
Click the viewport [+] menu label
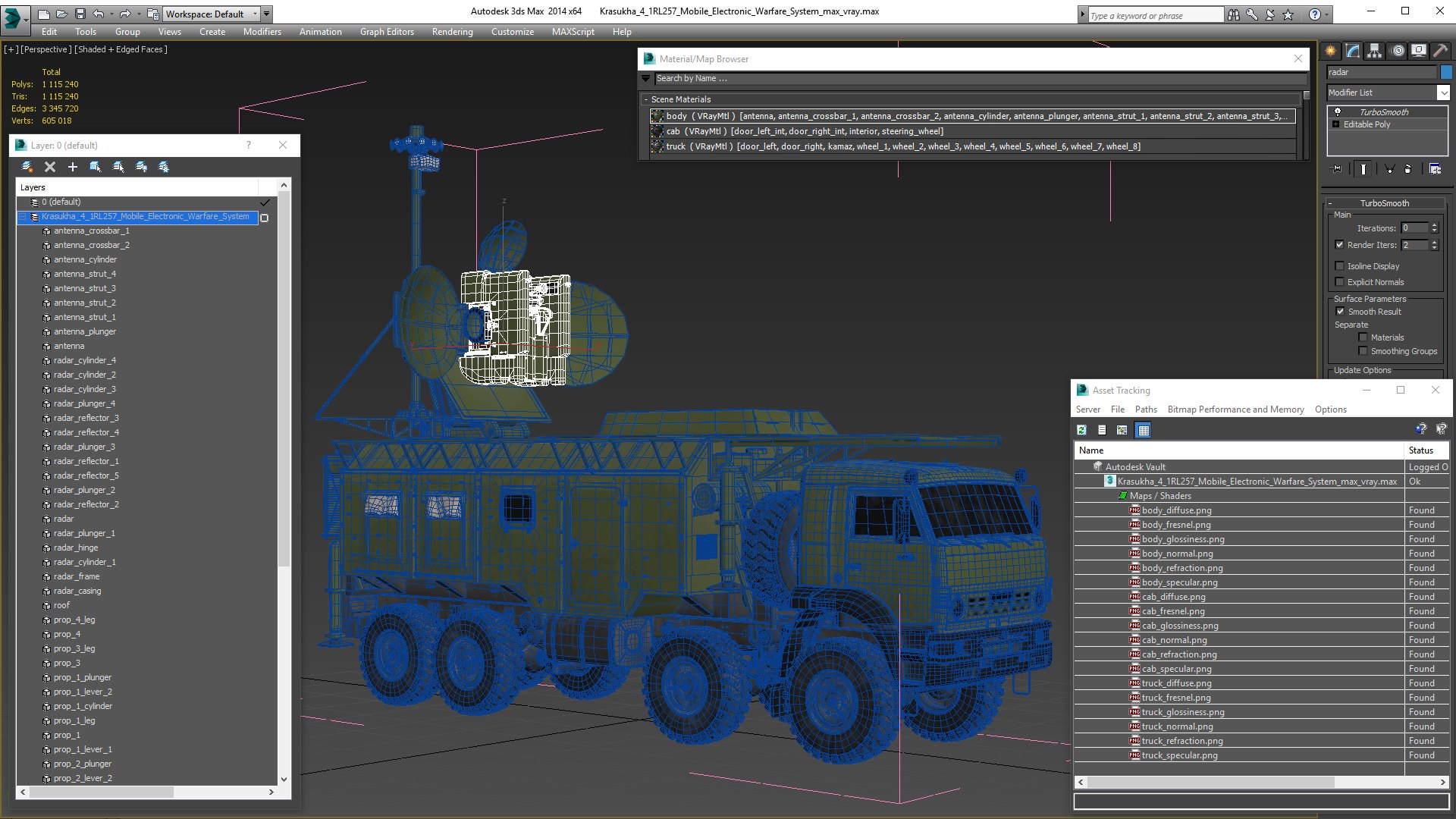click(x=11, y=49)
